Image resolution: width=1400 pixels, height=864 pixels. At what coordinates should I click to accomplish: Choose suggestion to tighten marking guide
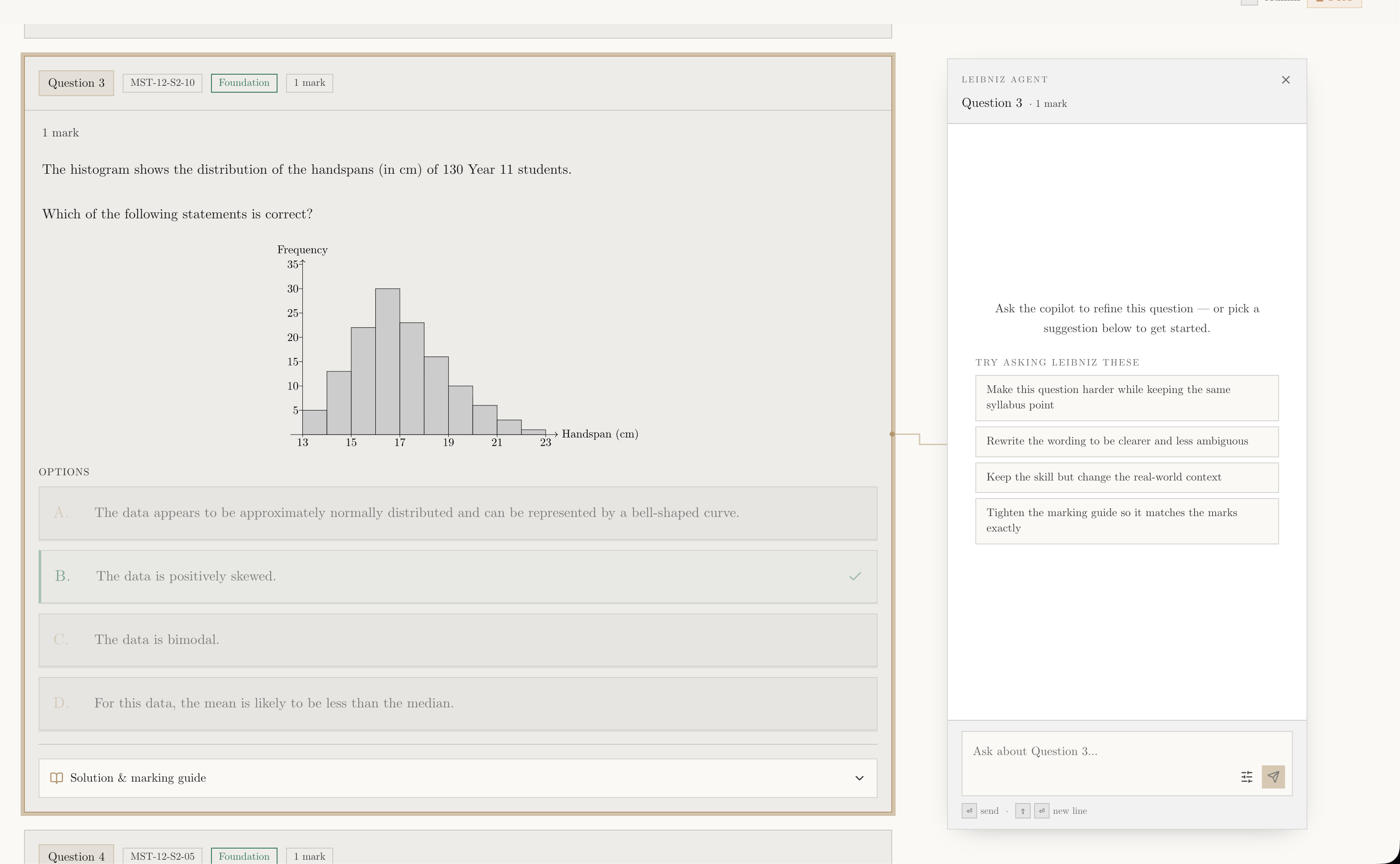click(x=1126, y=520)
